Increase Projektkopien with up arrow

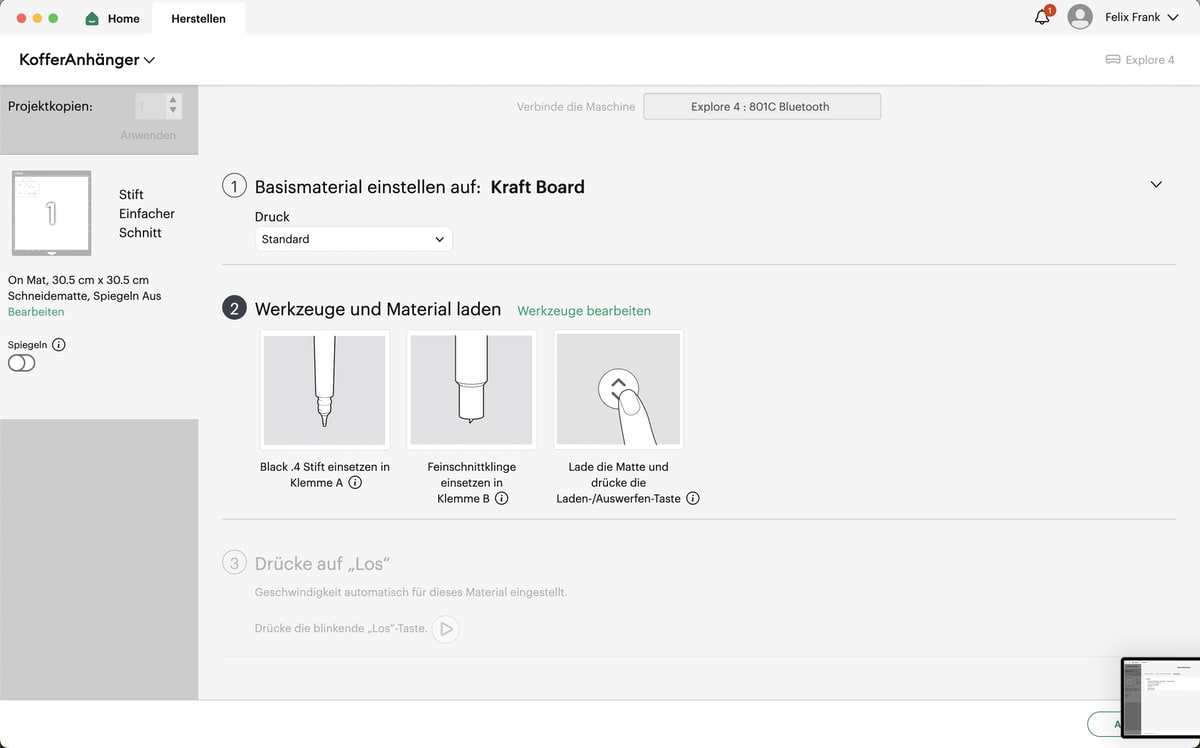[174, 100]
